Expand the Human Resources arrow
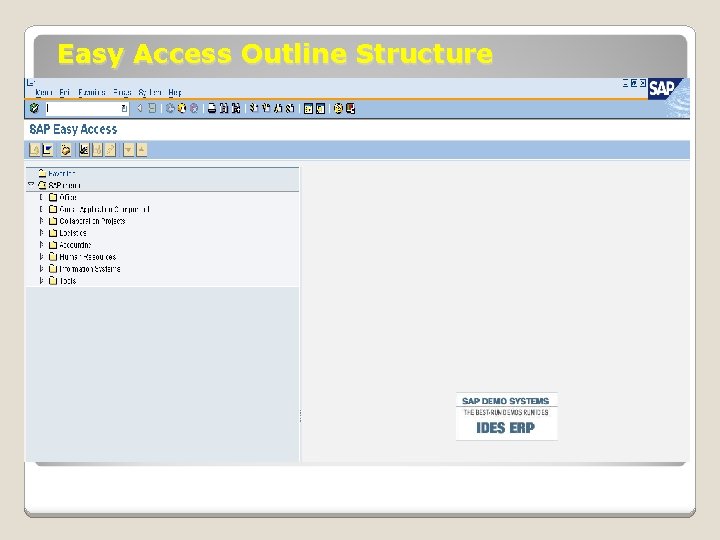720x540 pixels. pyautogui.click(x=41, y=257)
